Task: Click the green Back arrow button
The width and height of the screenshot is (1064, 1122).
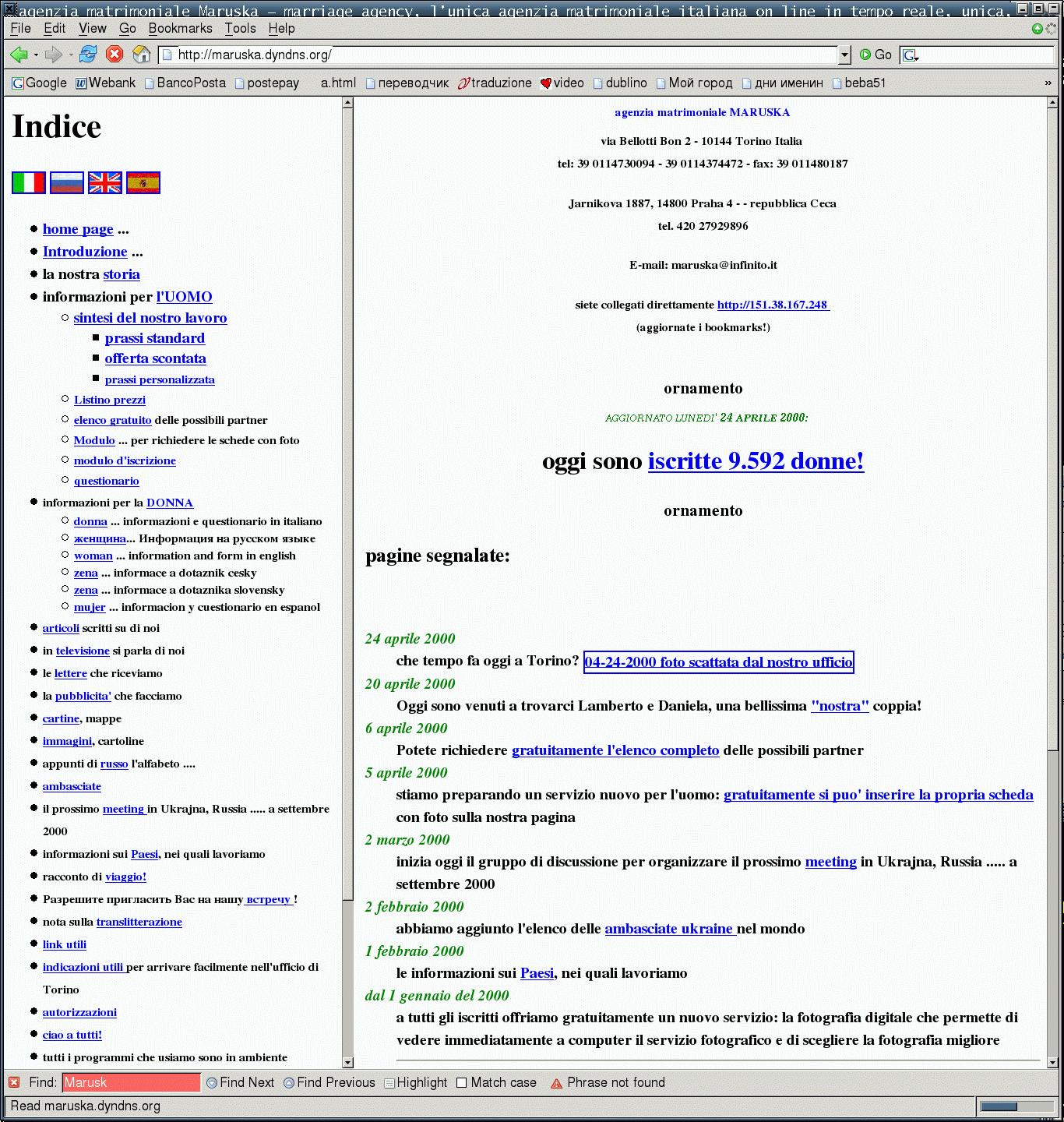Action: coord(19,55)
